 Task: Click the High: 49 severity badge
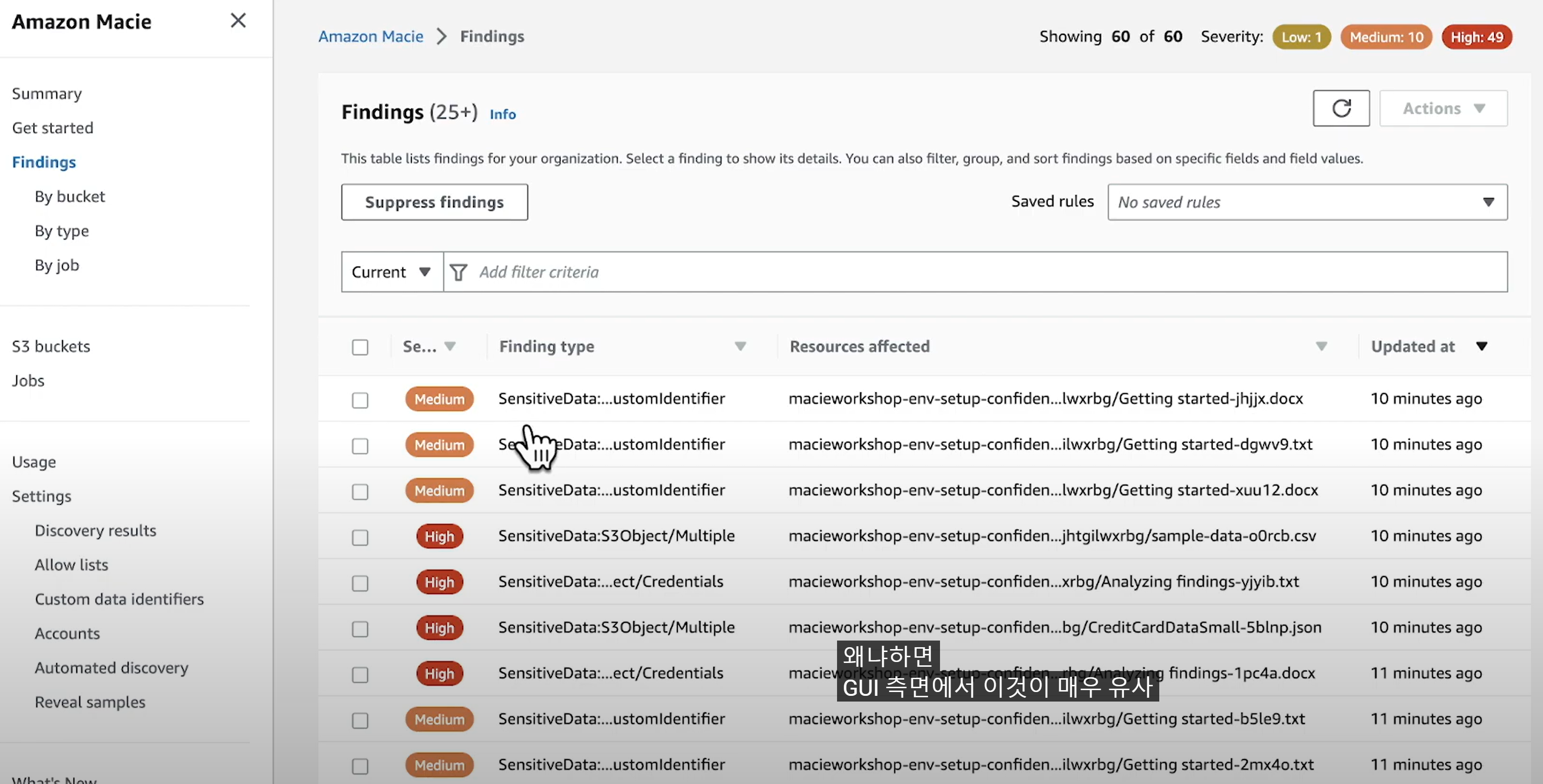(x=1476, y=37)
